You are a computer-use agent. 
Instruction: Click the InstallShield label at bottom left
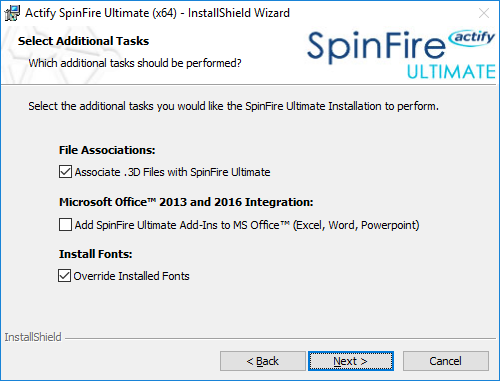[x=33, y=337]
